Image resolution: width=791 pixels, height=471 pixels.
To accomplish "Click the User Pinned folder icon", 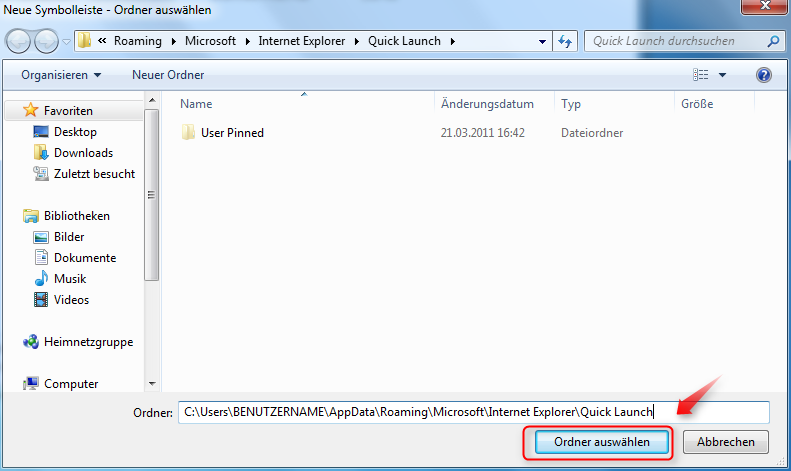I will click(x=188, y=132).
